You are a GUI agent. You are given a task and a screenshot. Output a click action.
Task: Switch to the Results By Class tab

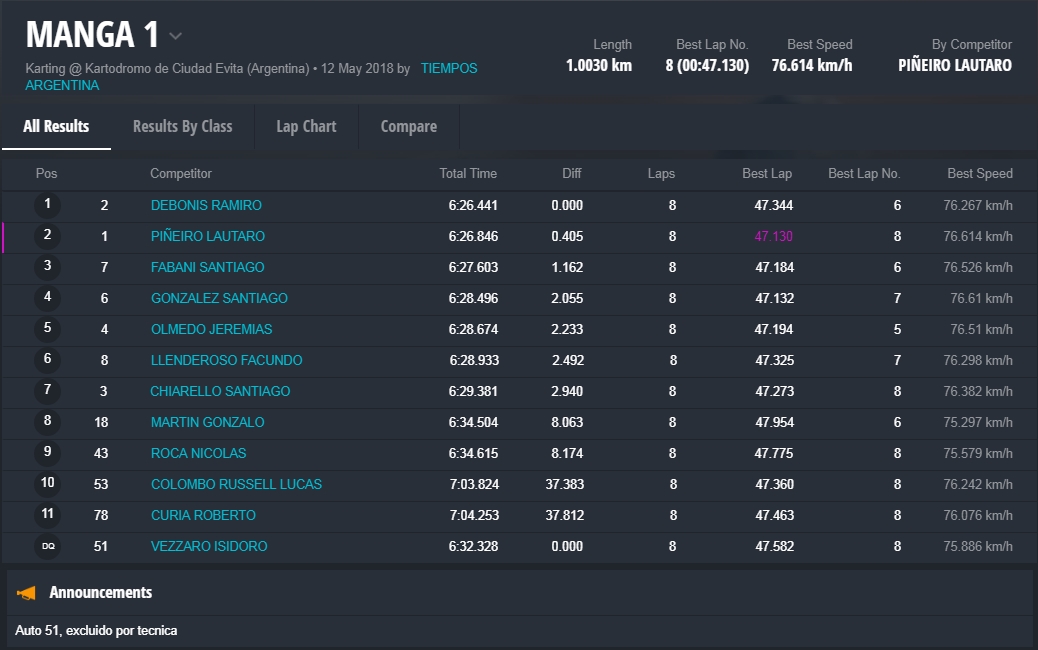[182, 127]
